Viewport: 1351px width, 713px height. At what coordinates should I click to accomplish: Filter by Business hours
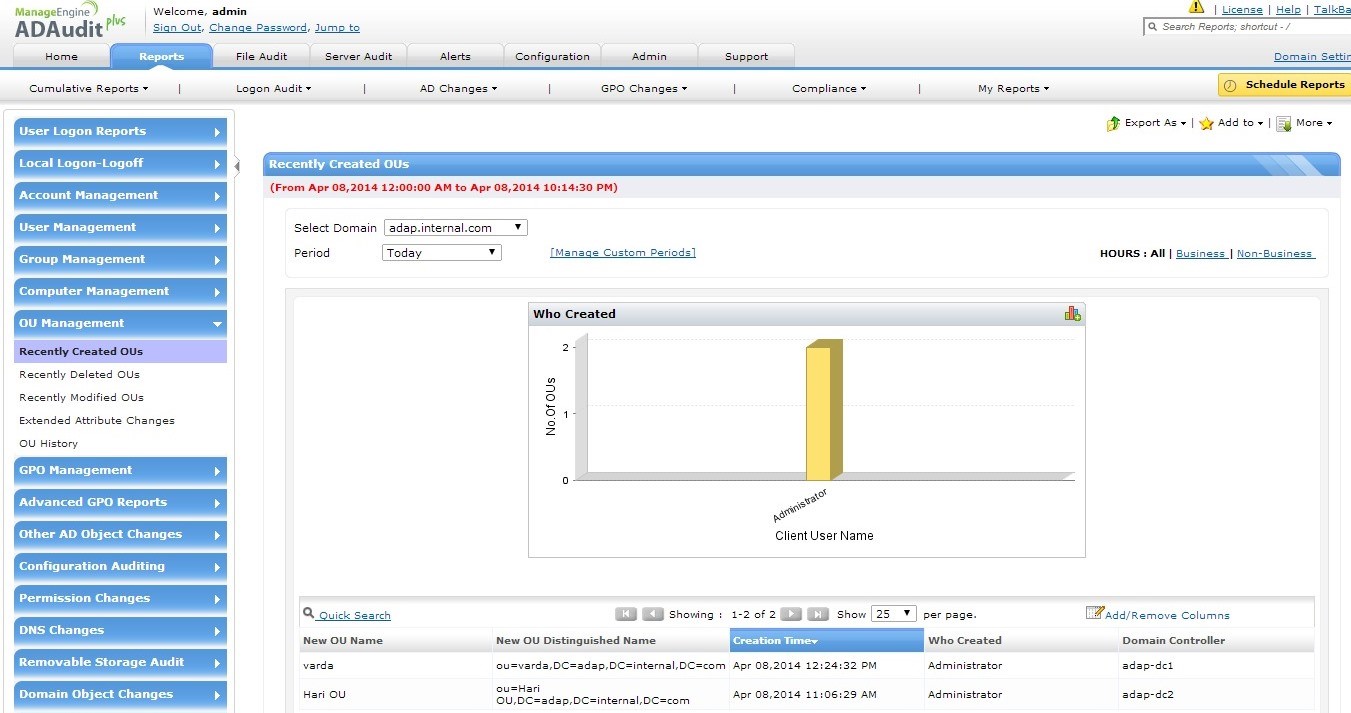tap(1200, 254)
